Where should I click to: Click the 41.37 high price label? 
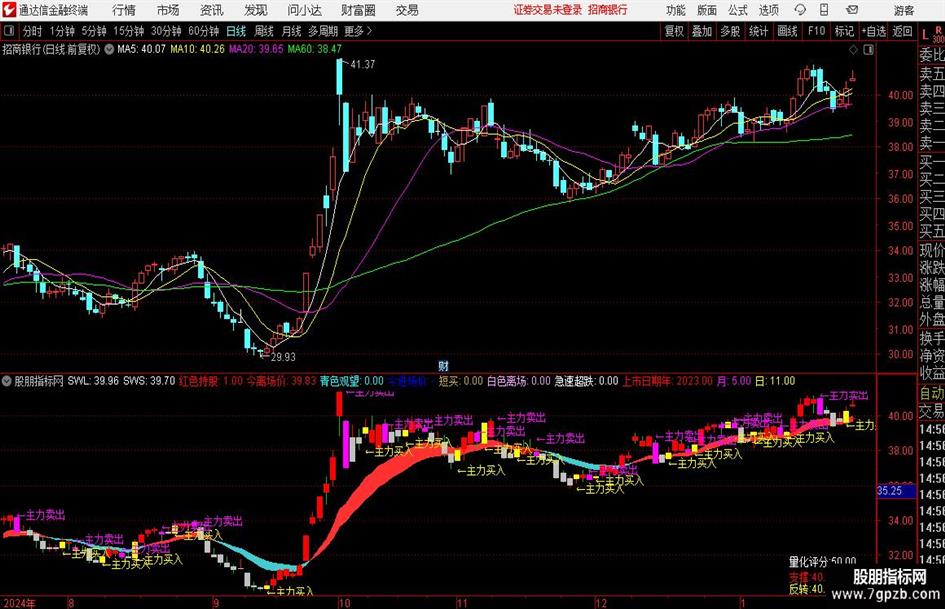point(362,64)
